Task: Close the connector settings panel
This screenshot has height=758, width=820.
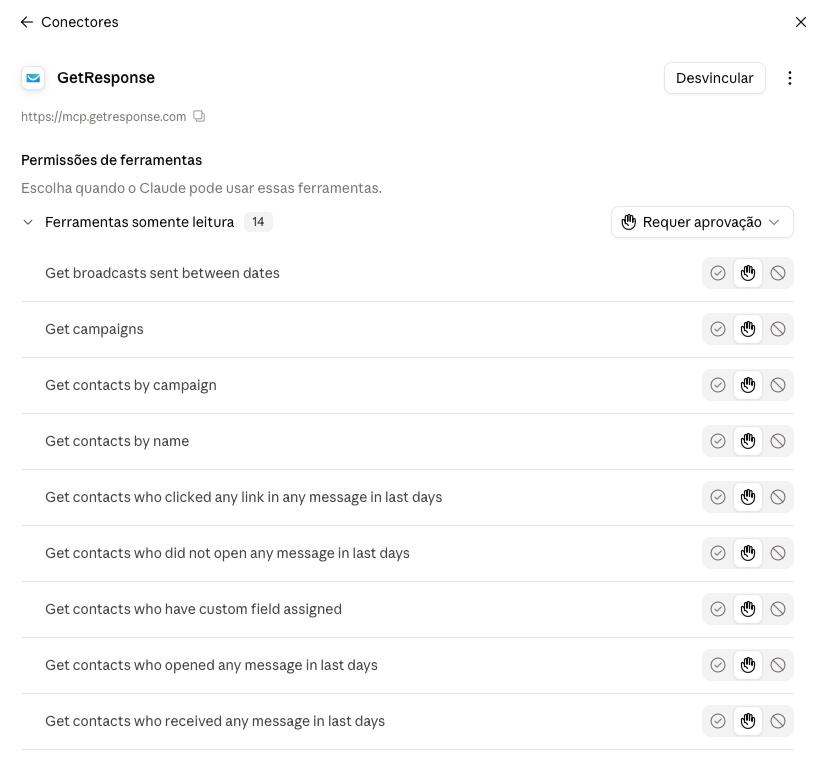Action: pyautogui.click(x=800, y=22)
